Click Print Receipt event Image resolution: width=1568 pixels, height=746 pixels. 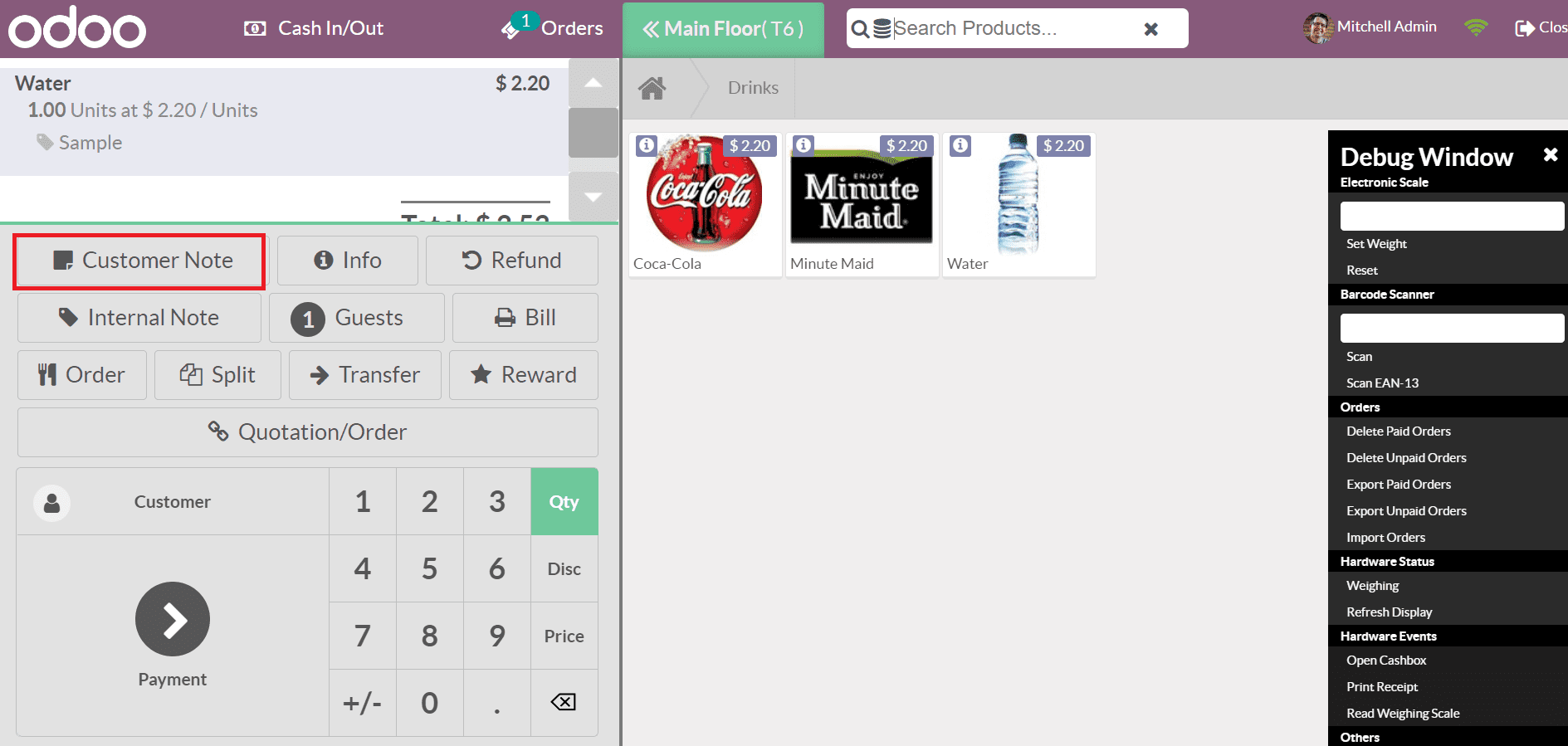[1382, 687]
